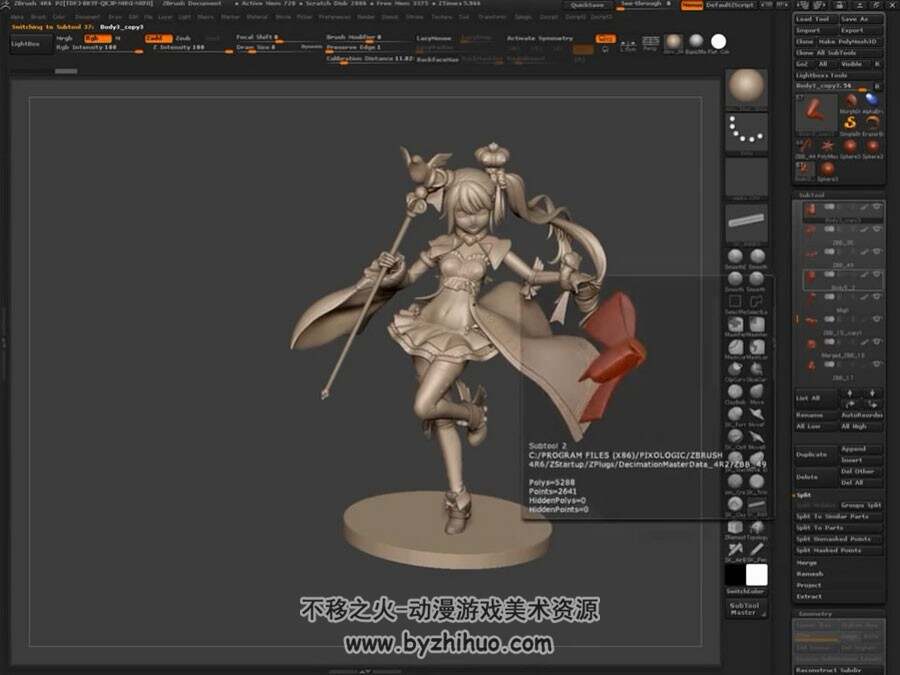
Task: Click the Duplicate subtool button
Action: 816,455
